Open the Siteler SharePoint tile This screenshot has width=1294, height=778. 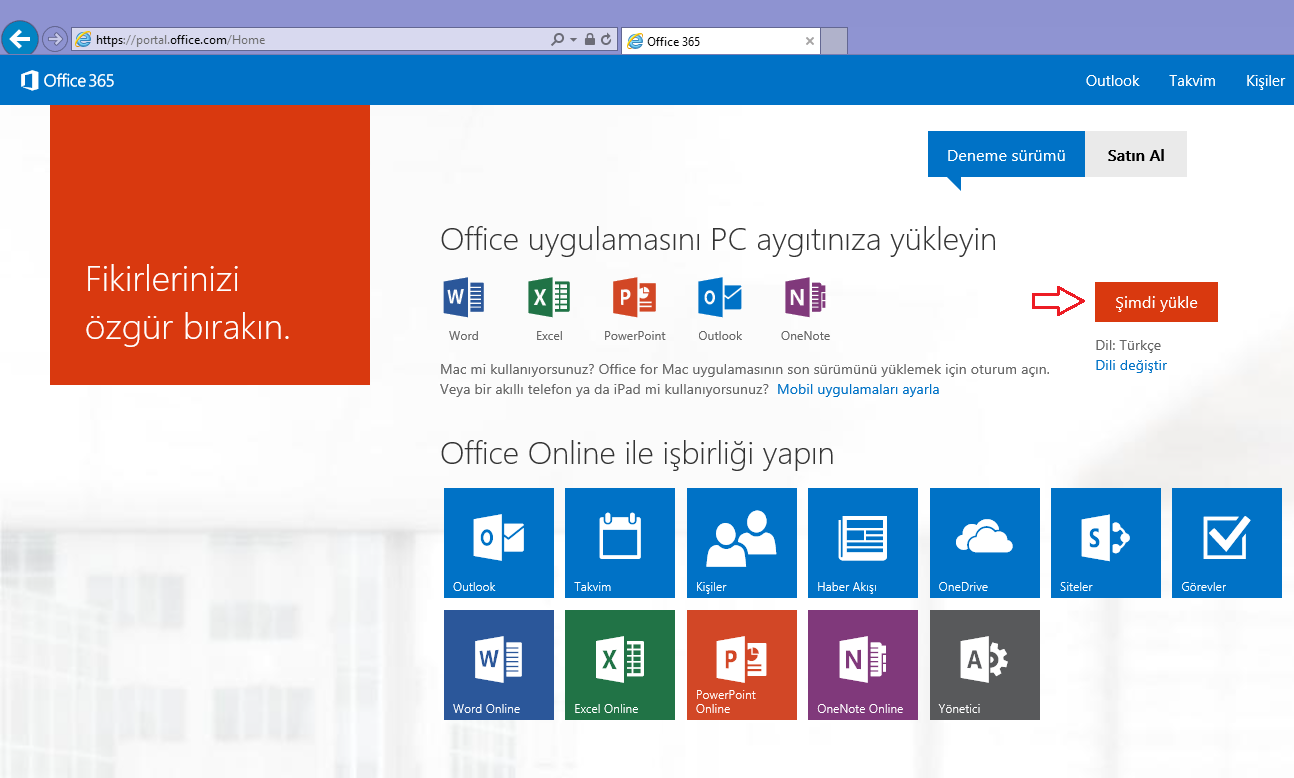pyautogui.click(x=1106, y=543)
